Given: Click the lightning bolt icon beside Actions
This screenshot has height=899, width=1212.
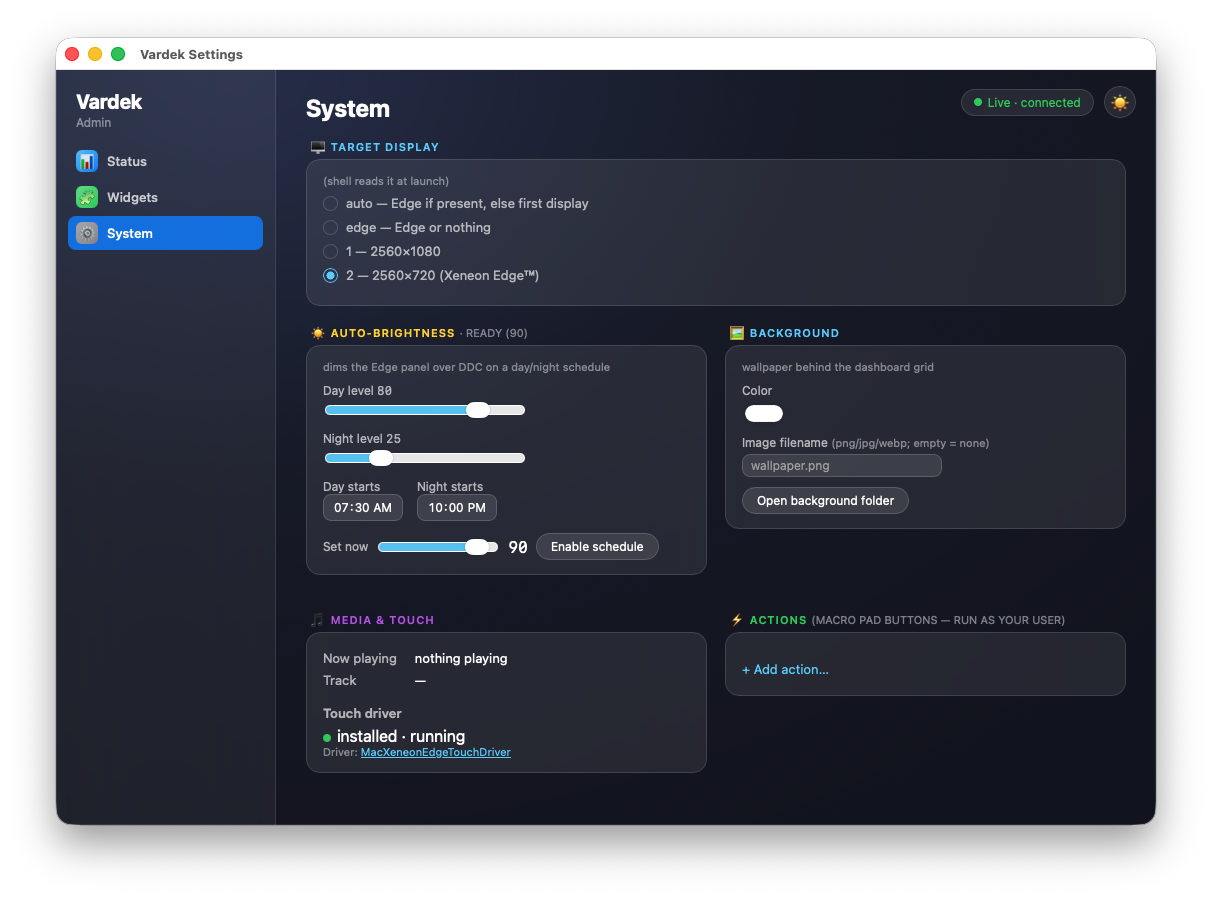Looking at the screenshot, I should point(737,620).
